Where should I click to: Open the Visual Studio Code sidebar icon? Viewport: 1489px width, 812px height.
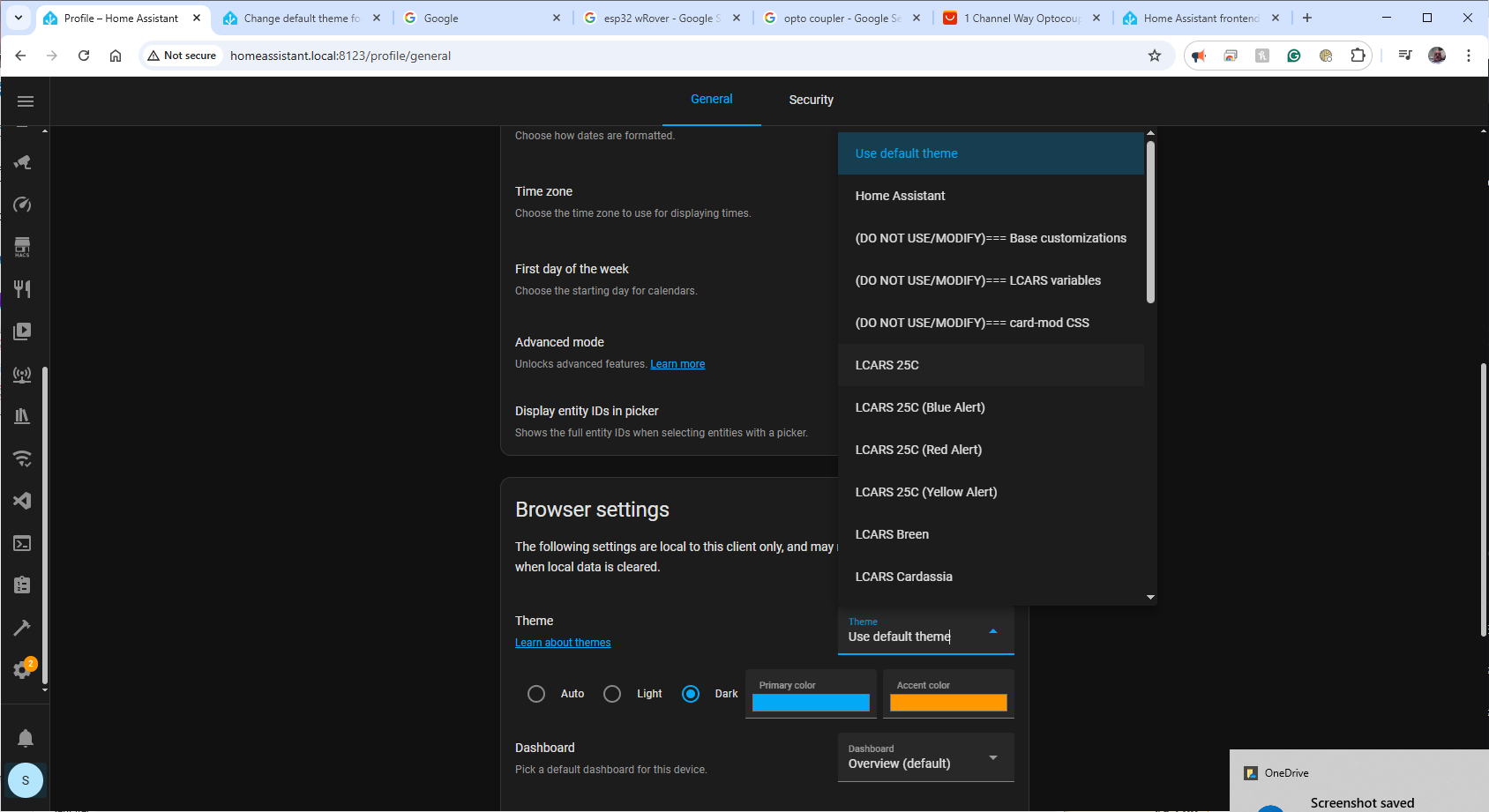[22, 501]
